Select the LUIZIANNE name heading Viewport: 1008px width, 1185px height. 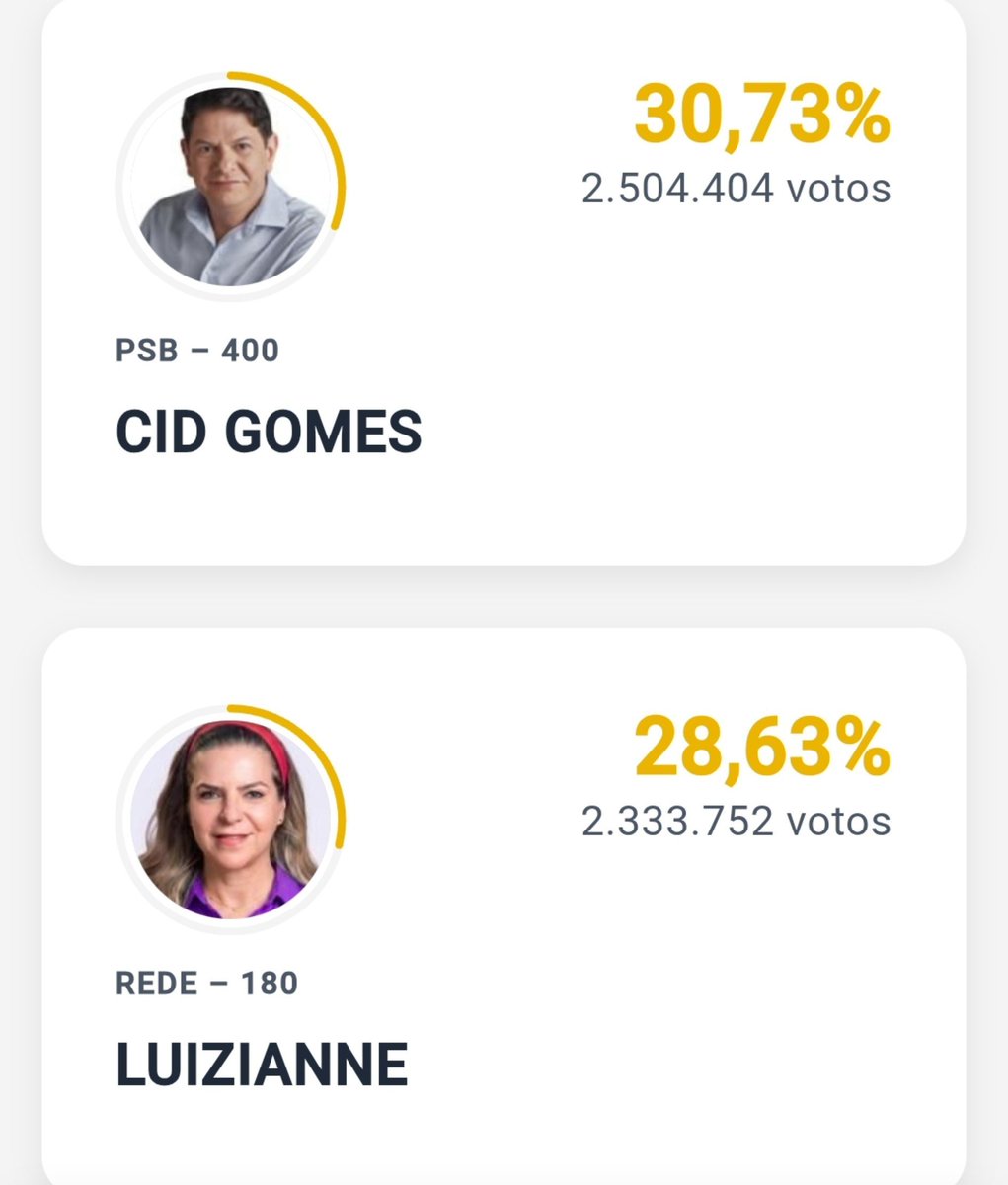coord(262,1065)
